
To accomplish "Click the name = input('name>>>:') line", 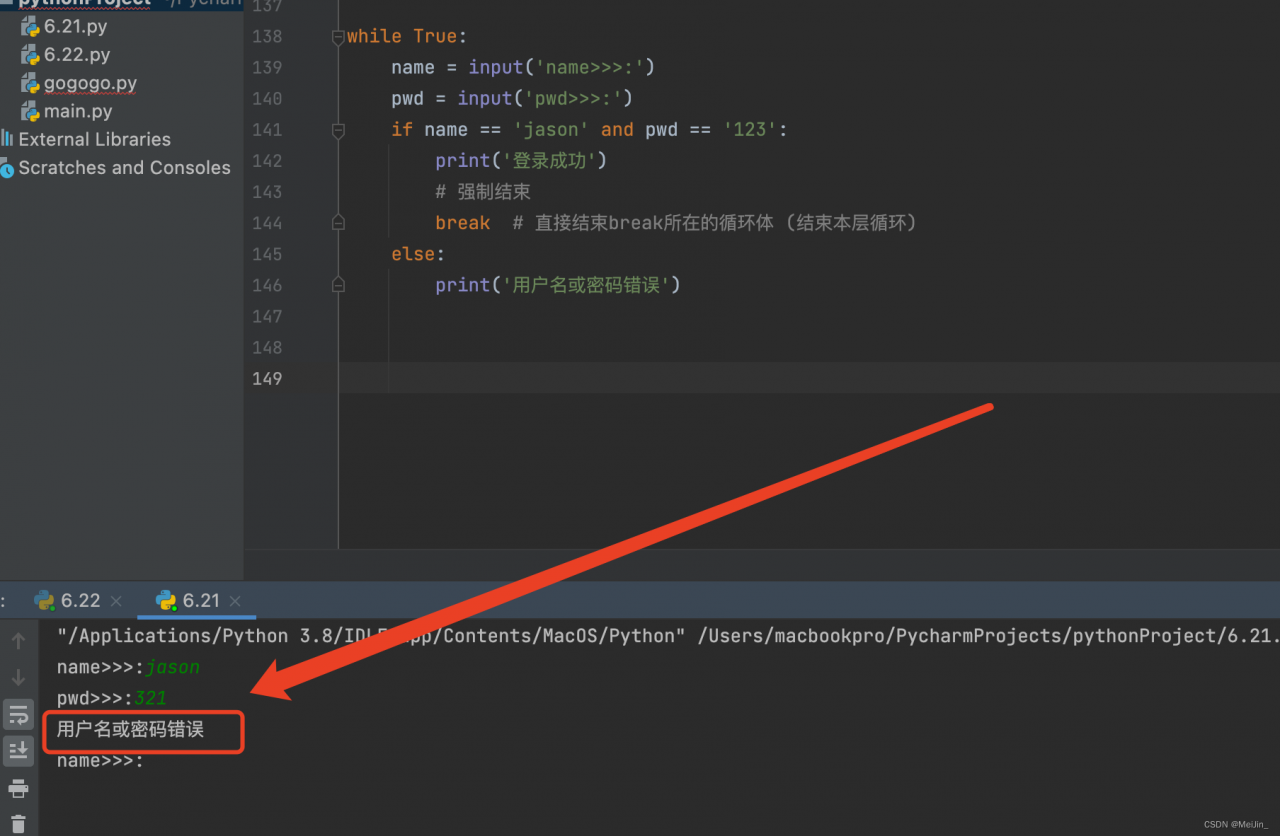I will tap(523, 67).
